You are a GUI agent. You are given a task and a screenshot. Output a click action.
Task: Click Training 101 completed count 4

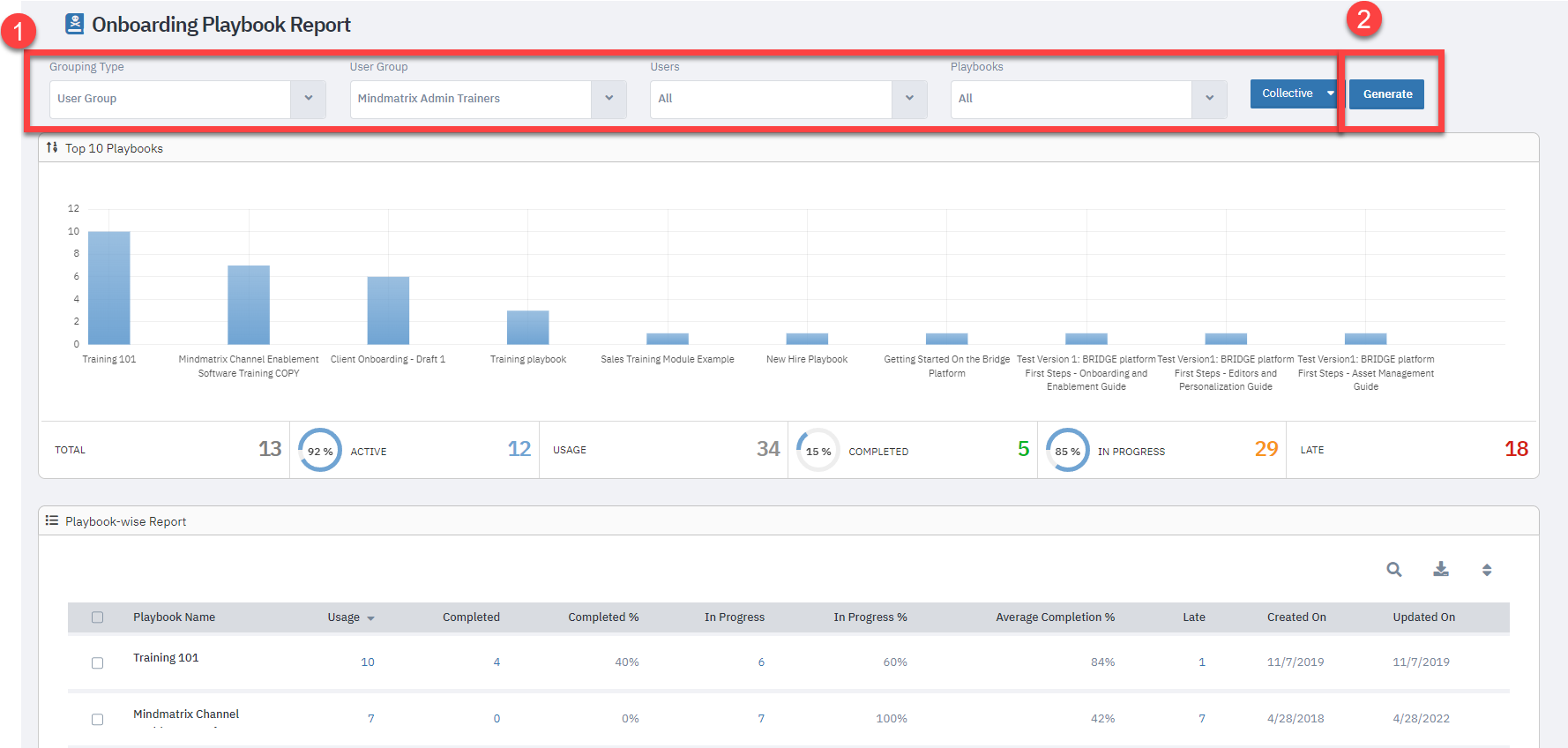(x=497, y=662)
